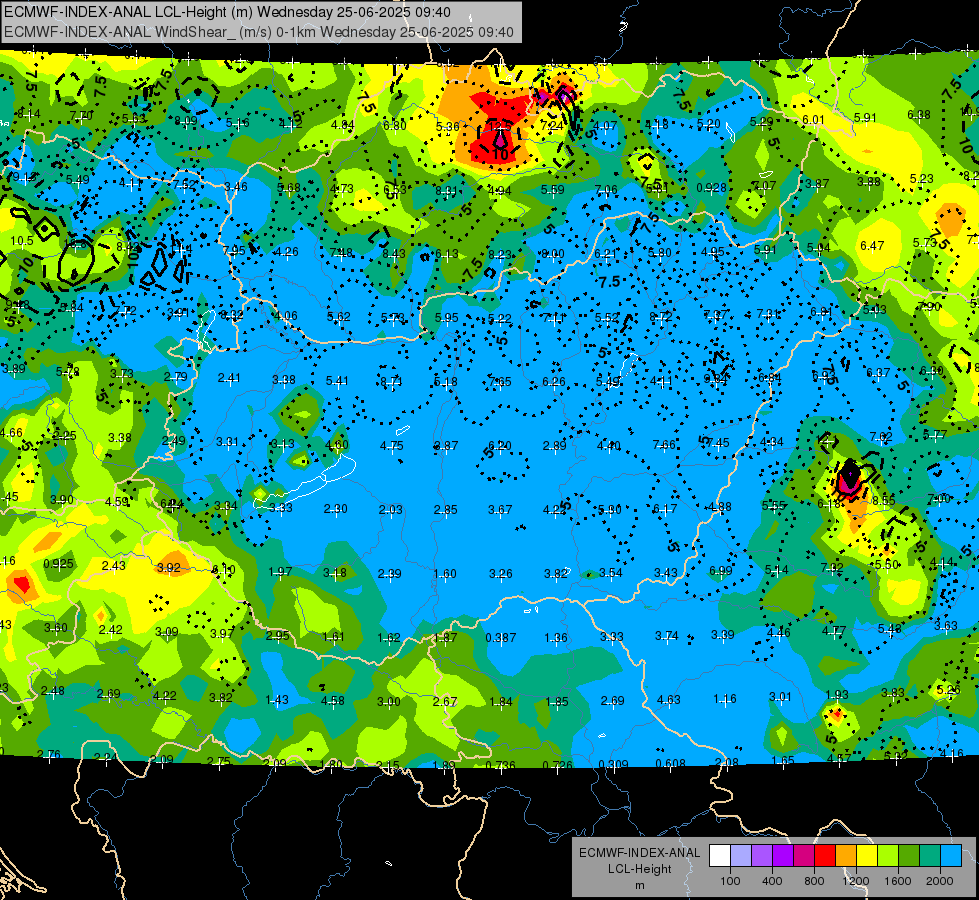
Task: Select the sky blue legend swatch
Action: 951,856
